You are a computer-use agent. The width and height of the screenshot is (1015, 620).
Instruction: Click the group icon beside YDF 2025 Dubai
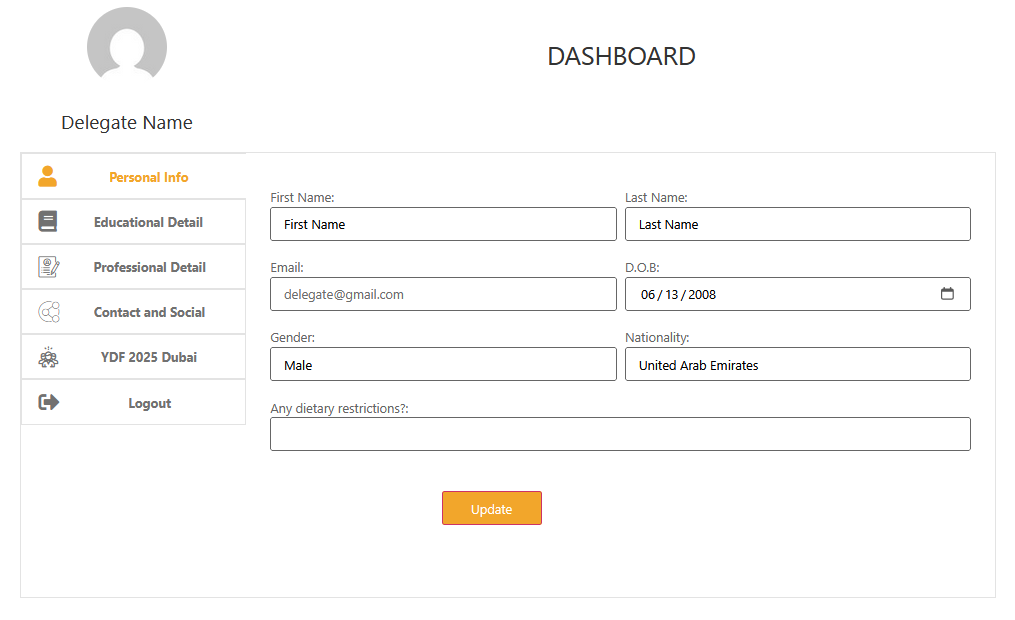click(x=48, y=357)
